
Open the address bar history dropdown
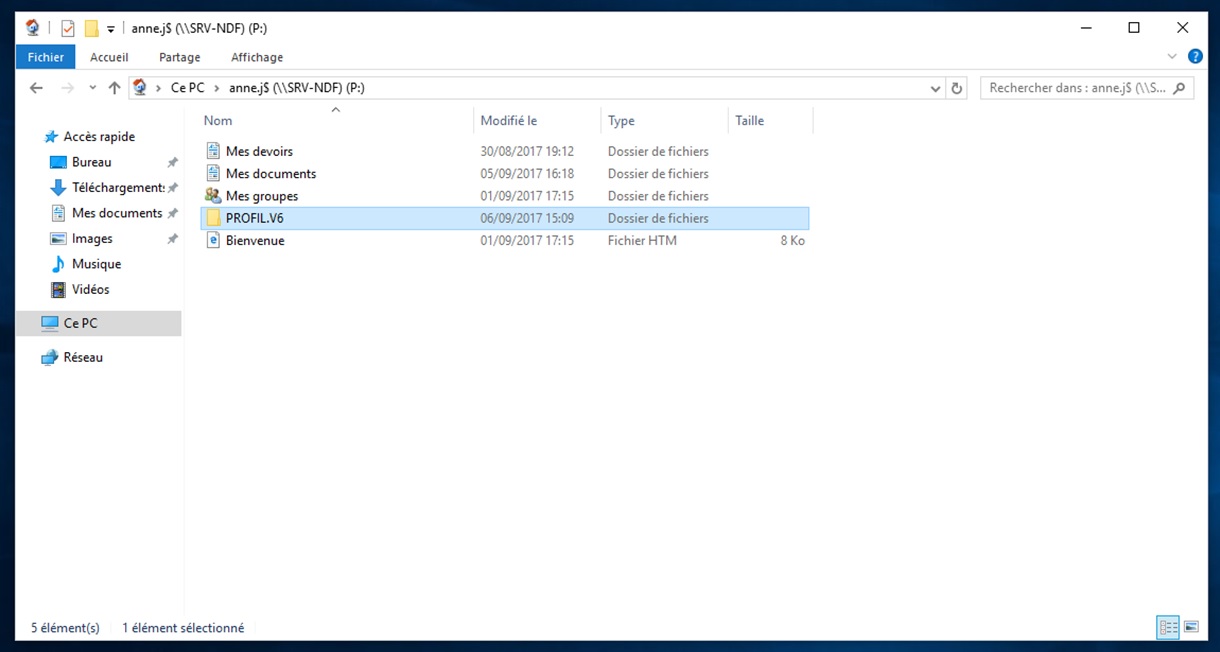(x=935, y=88)
